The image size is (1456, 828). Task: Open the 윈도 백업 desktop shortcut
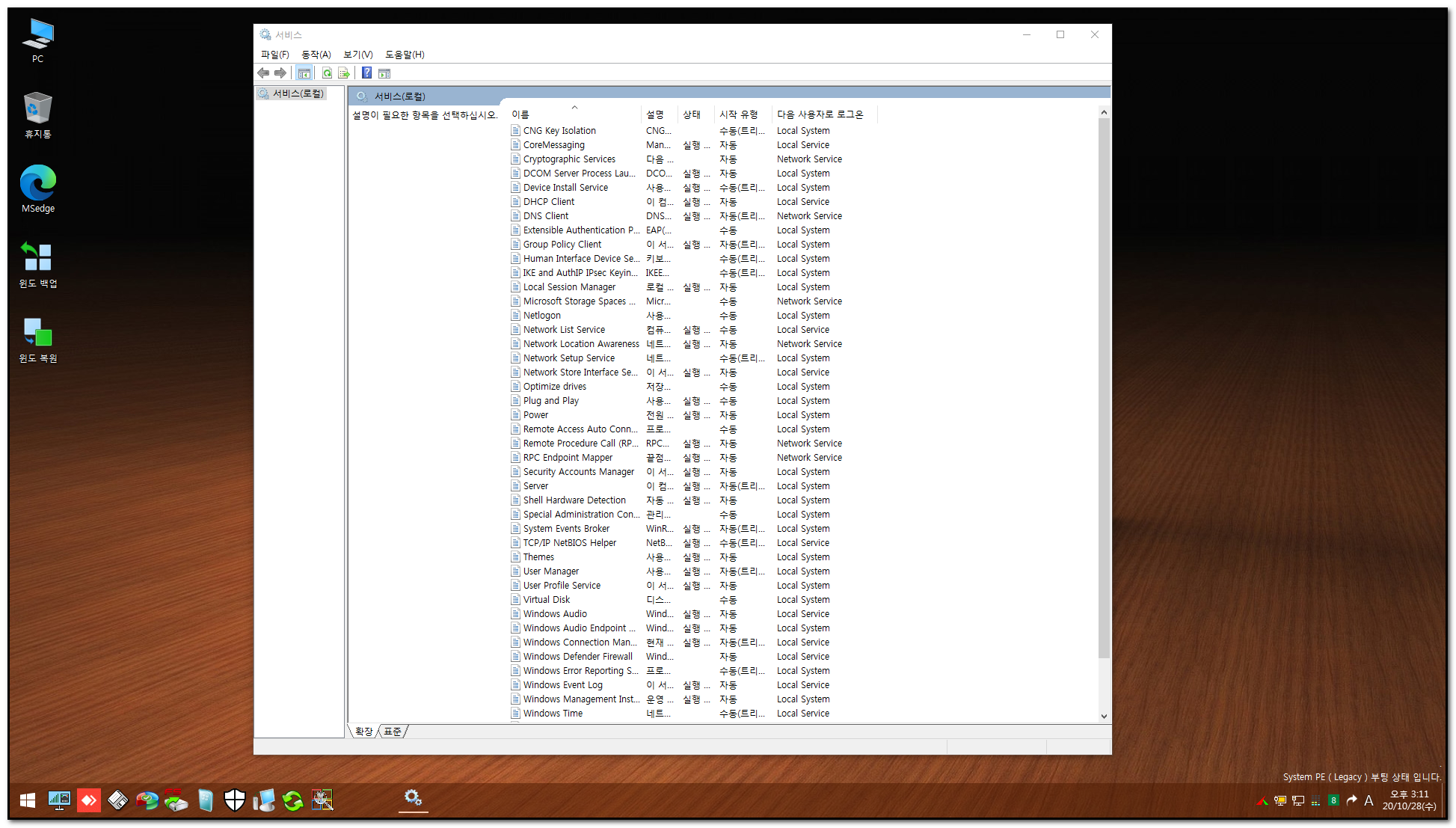tap(38, 265)
